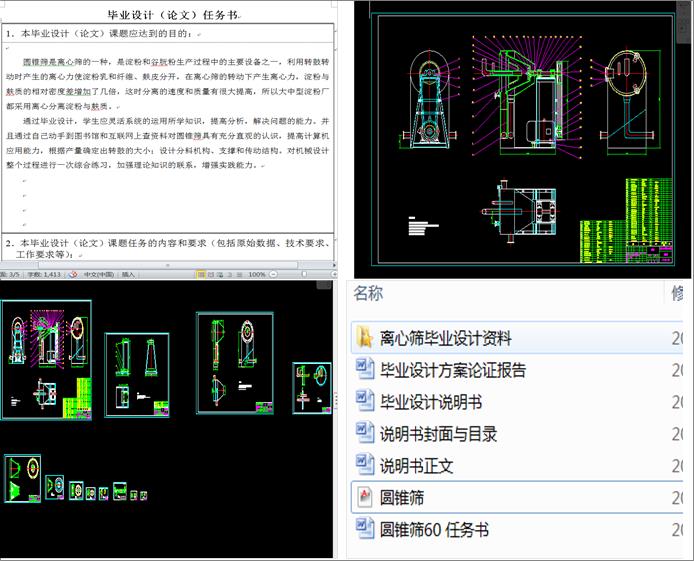Click the zoom out minus button in Word
Image resolution: width=694 pixels, height=561 pixels.
tap(274, 274)
